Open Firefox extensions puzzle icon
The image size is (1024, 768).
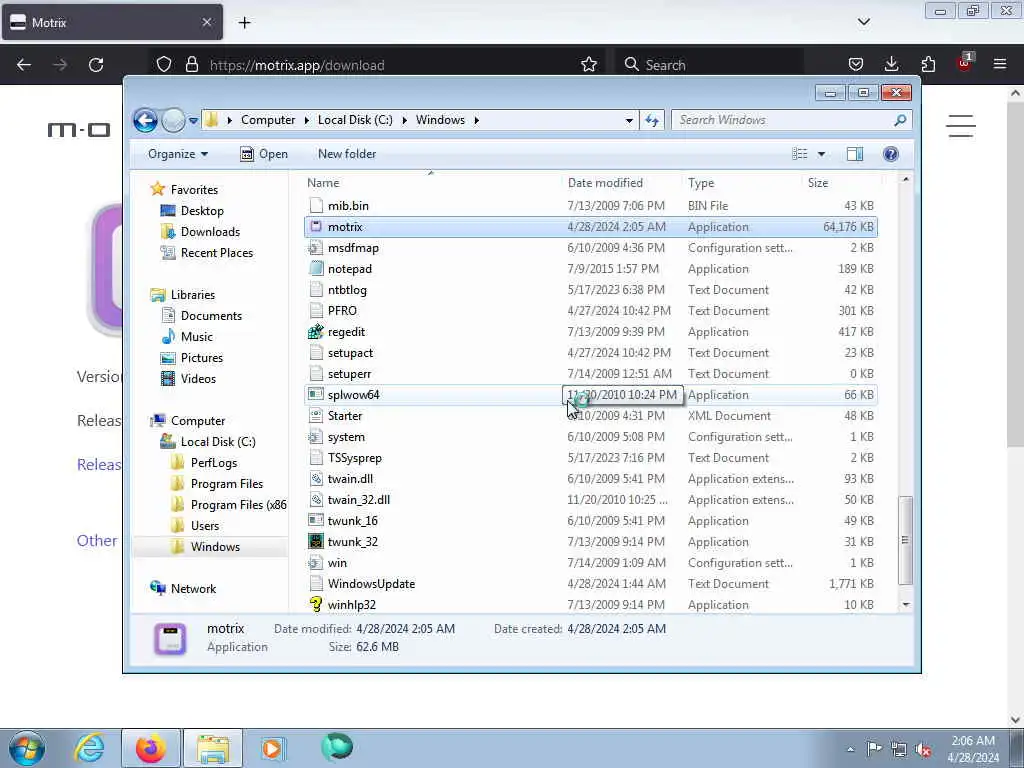pyautogui.click(x=928, y=64)
